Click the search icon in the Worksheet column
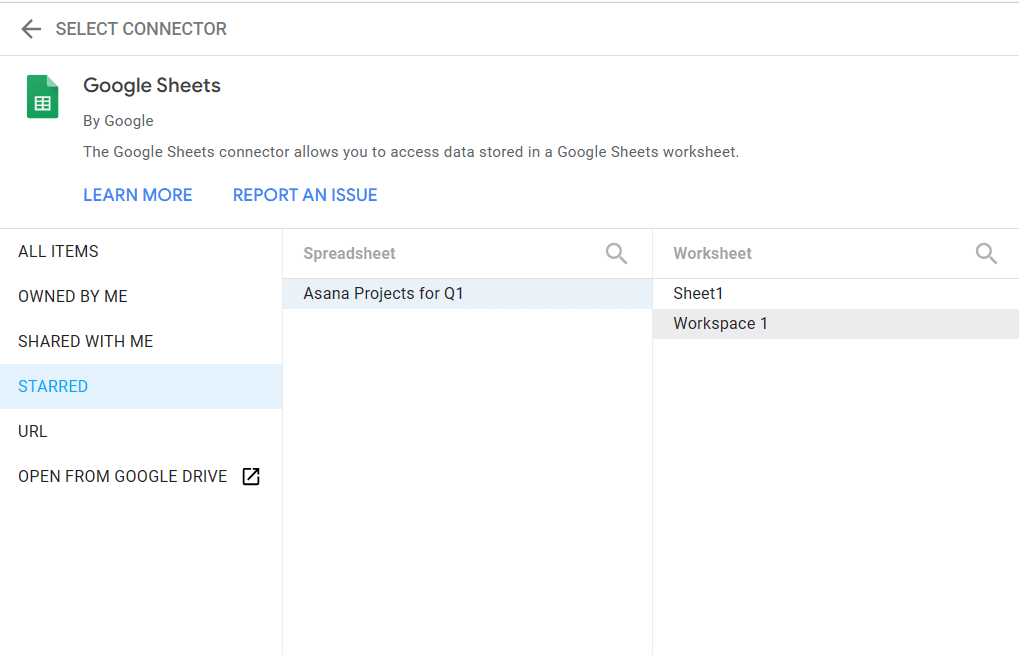The image size is (1019, 655). [x=986, y=253]
